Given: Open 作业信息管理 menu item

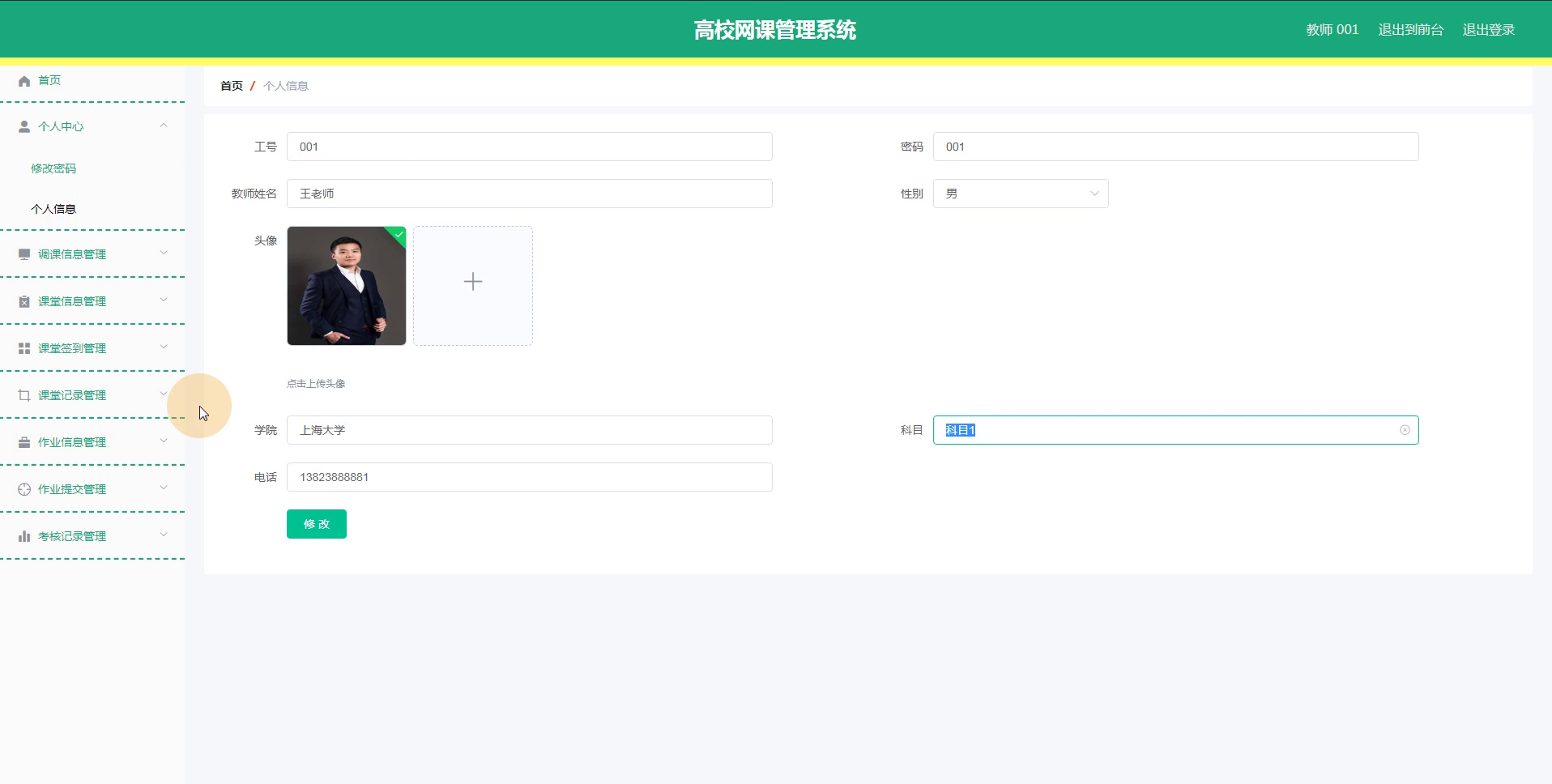Looking at the screenshot, I should pyautogui.click(x=92, y=442).
